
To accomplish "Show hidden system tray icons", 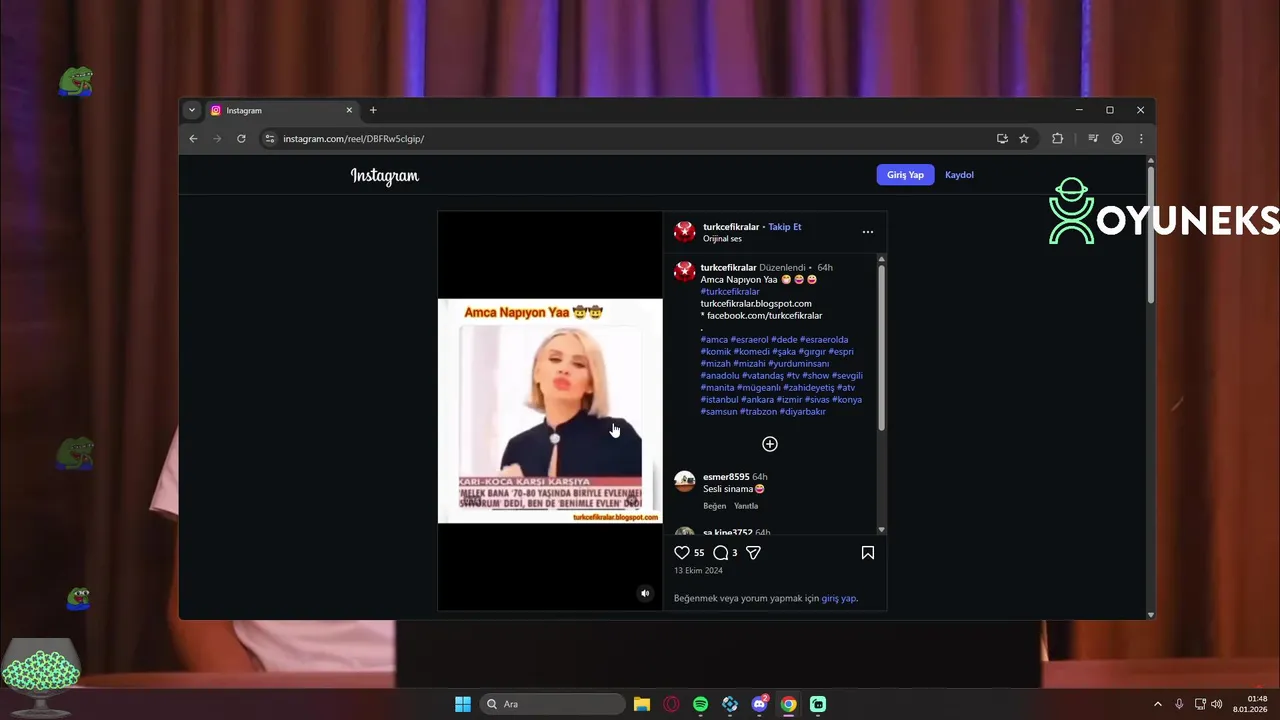I will [1158, 704].
